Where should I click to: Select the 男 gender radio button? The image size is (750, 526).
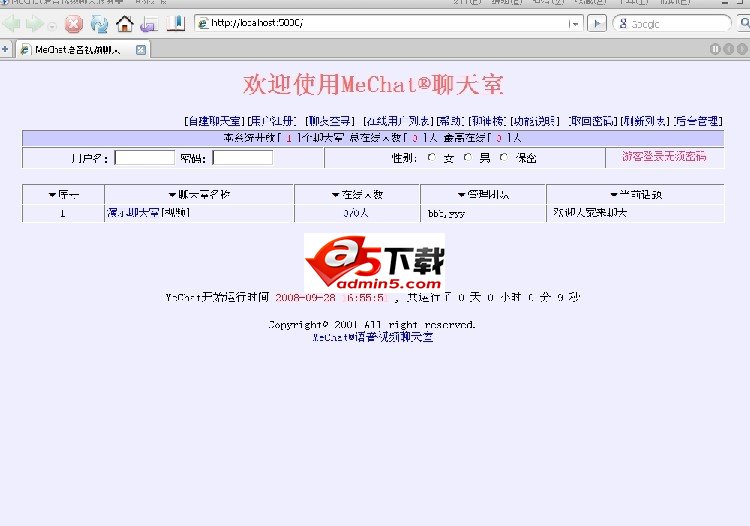pyautogui.click(x=468, y=157)
